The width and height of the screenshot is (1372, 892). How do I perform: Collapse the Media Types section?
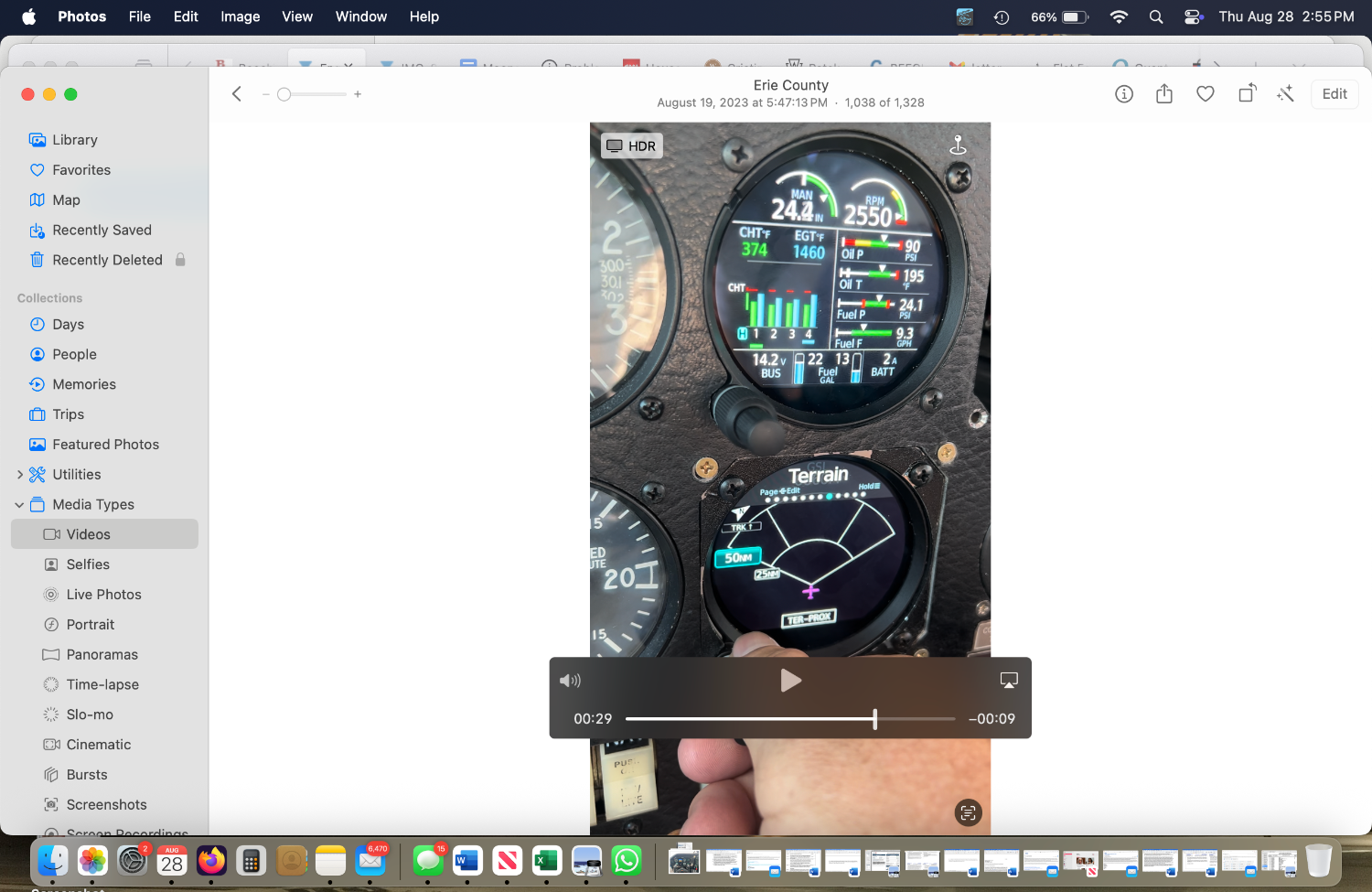click(x=20, y=505)
